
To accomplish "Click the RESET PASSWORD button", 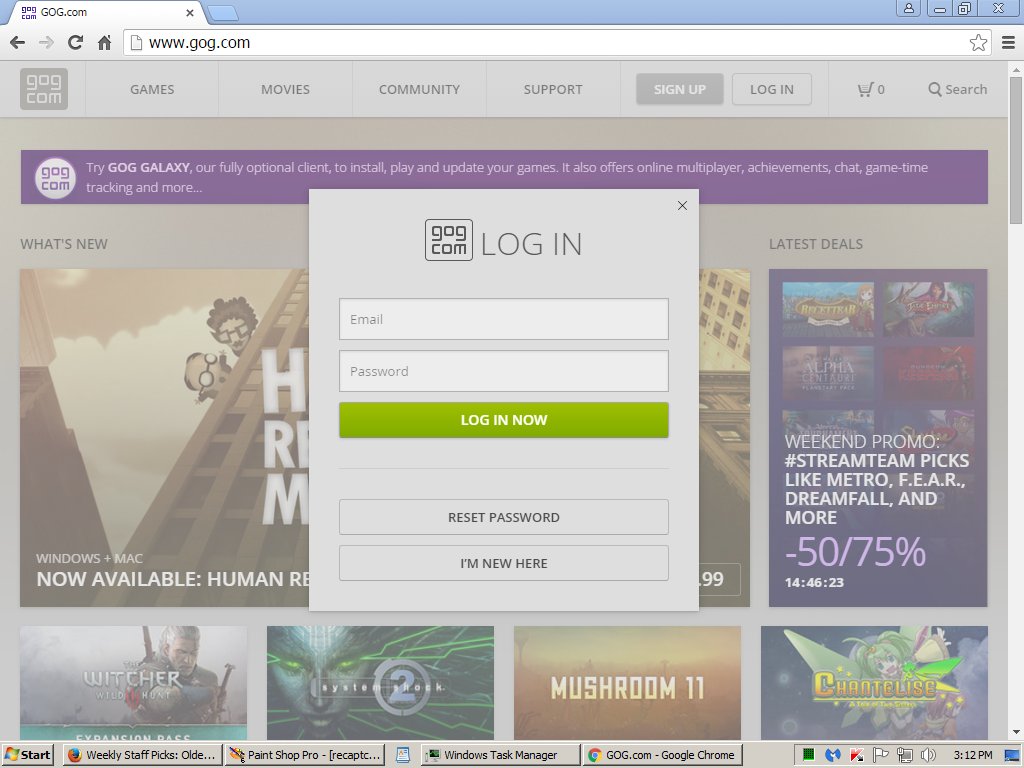I will tap(504, 517).
